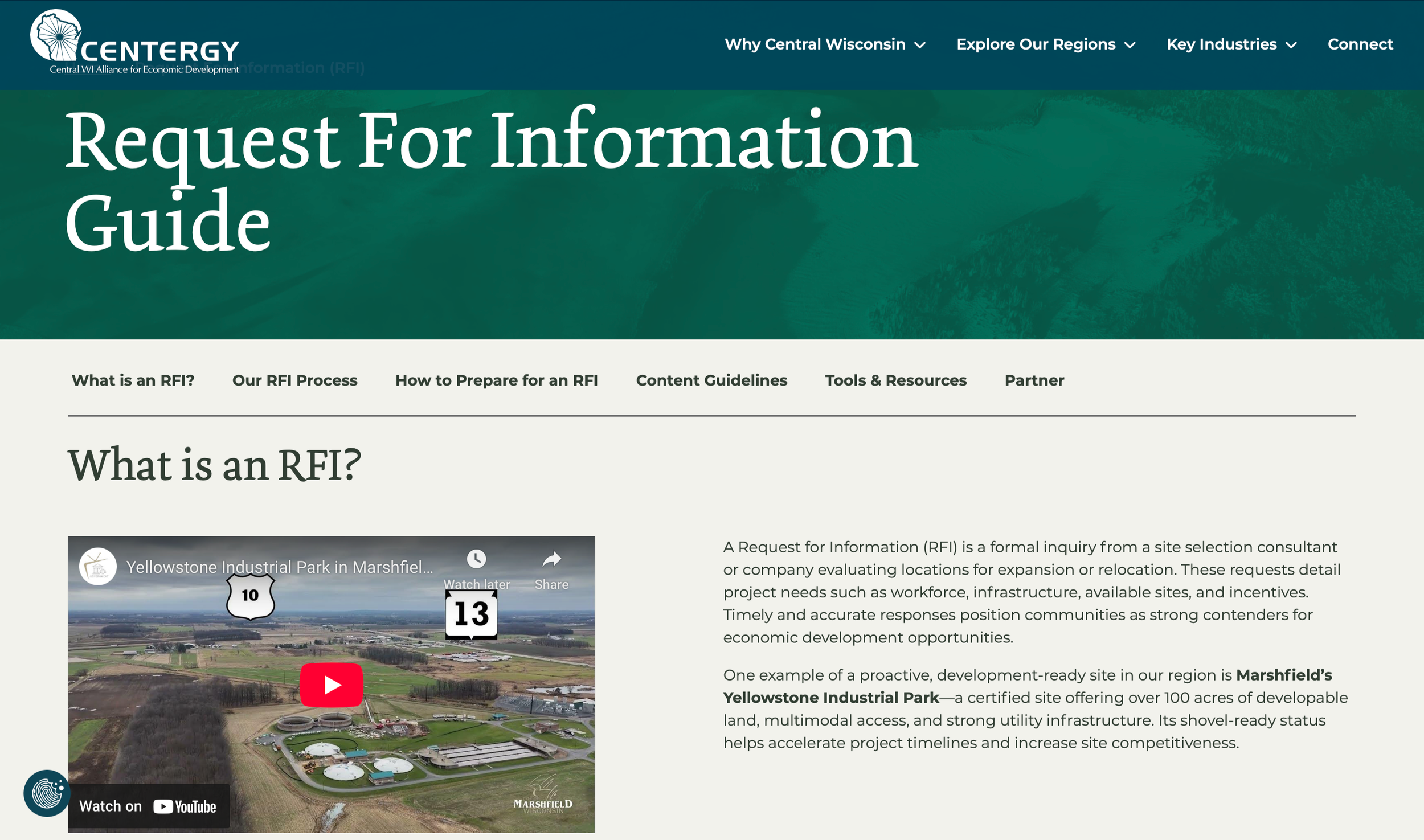Click the Watch later clock icon
The height and width of the screenshot is (840, 1424).
click(x=476, y=559)
